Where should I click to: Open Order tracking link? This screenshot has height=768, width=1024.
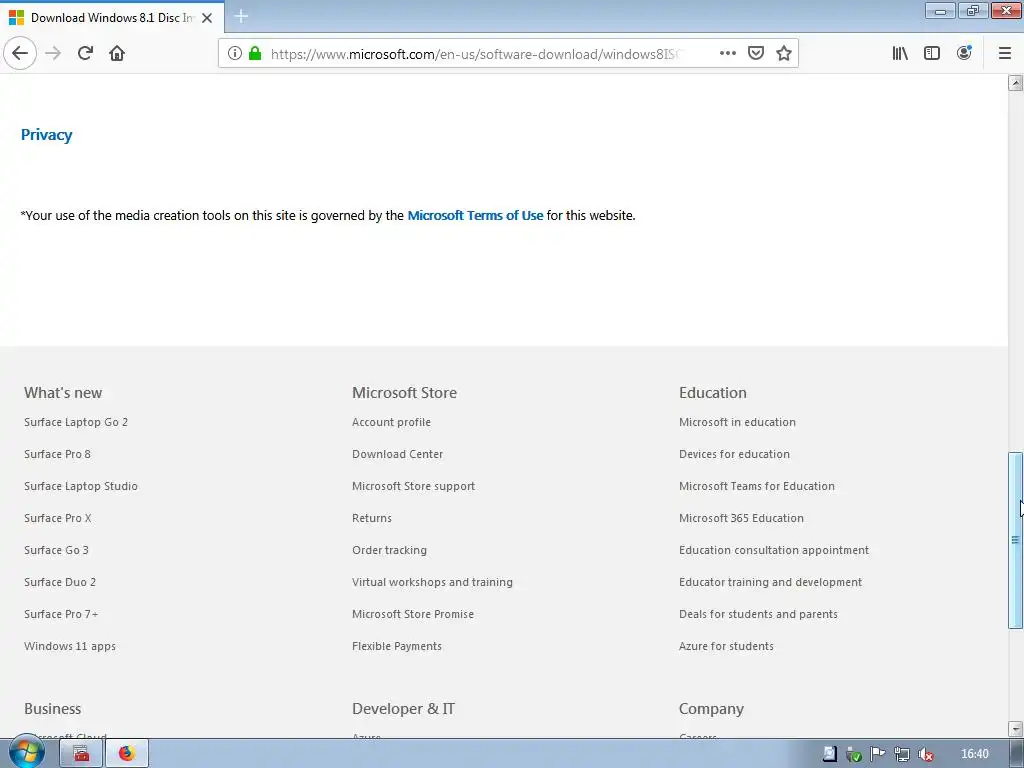coord(389,550)
